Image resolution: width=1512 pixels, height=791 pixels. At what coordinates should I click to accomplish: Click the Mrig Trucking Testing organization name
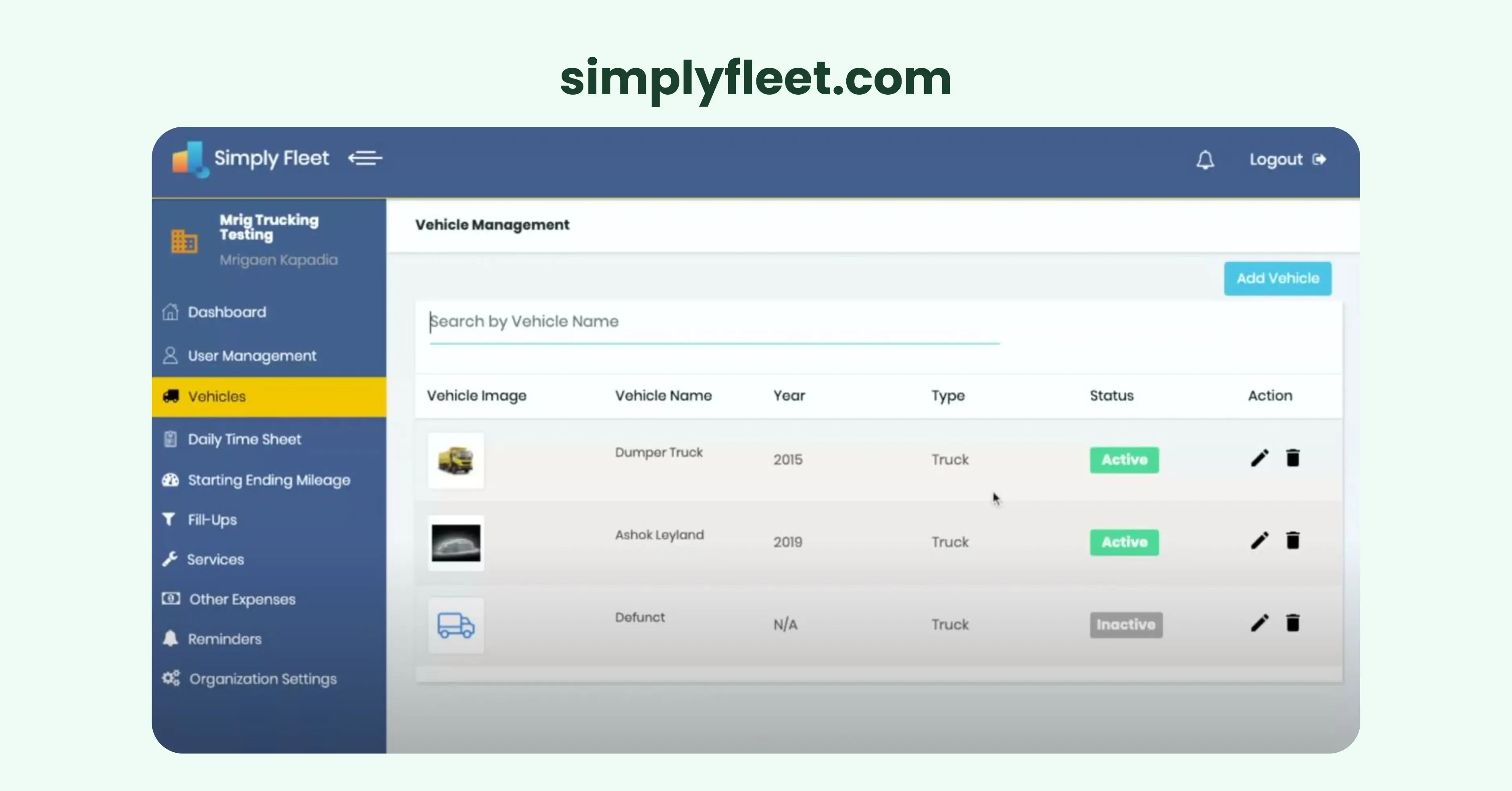pos(269,227)
